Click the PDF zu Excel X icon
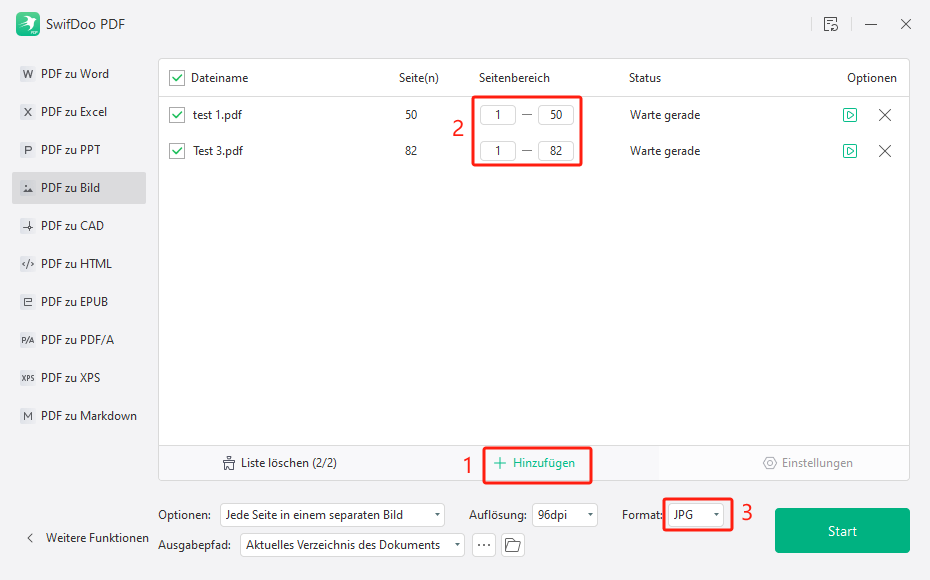Image resolution: width=930 pixels, height=580 pixels. click(27, 112)
